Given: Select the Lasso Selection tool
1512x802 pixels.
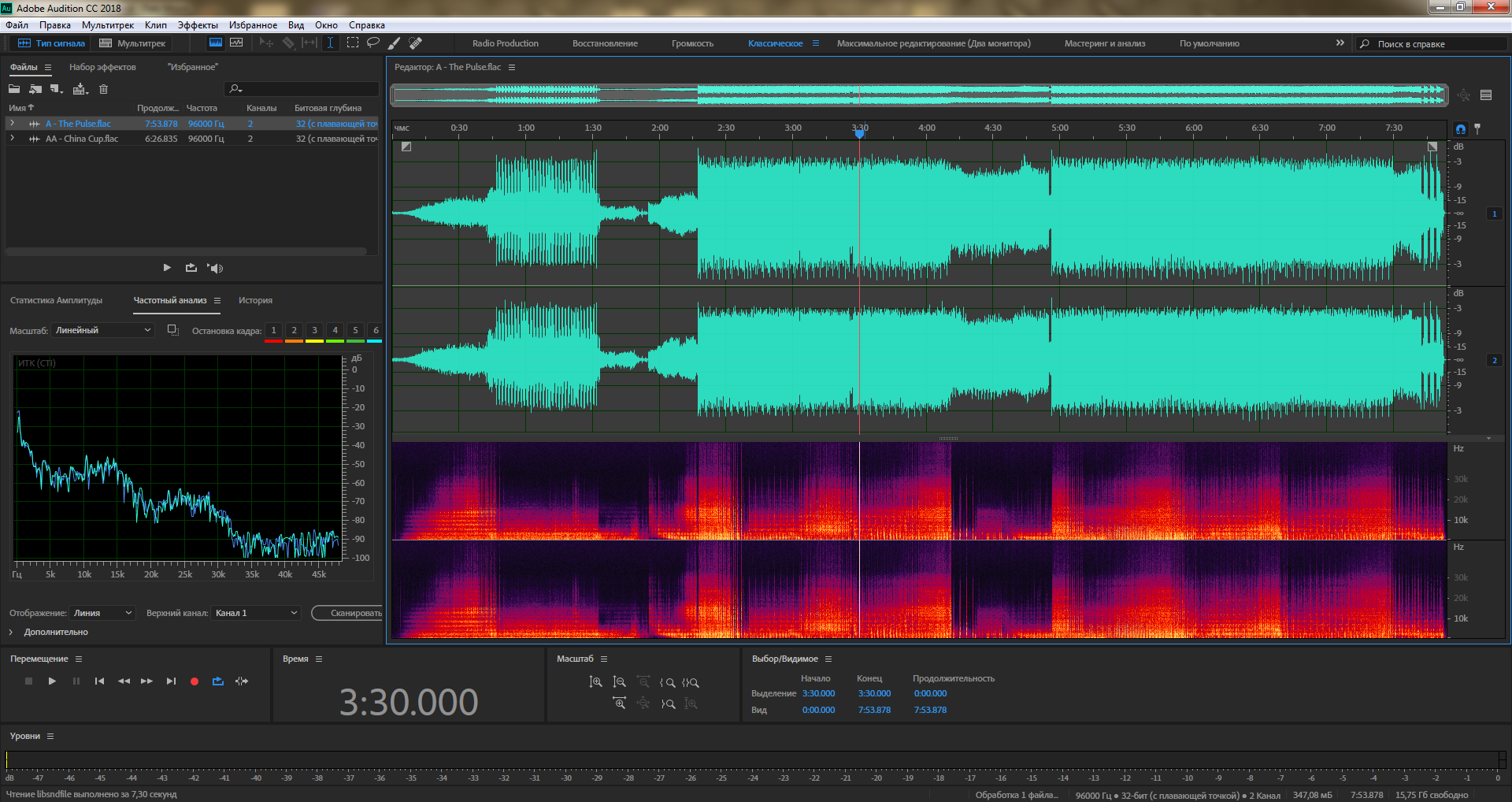Looking at the screenshot, I should tap(373, 43).
